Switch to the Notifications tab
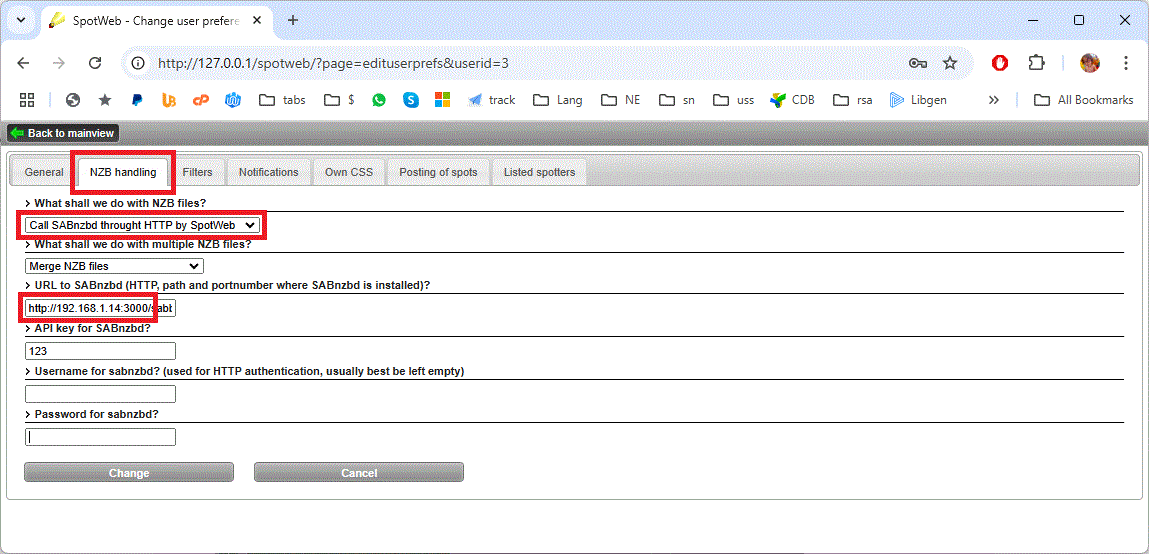This screenshot has height=554, width=1149. 268,172
